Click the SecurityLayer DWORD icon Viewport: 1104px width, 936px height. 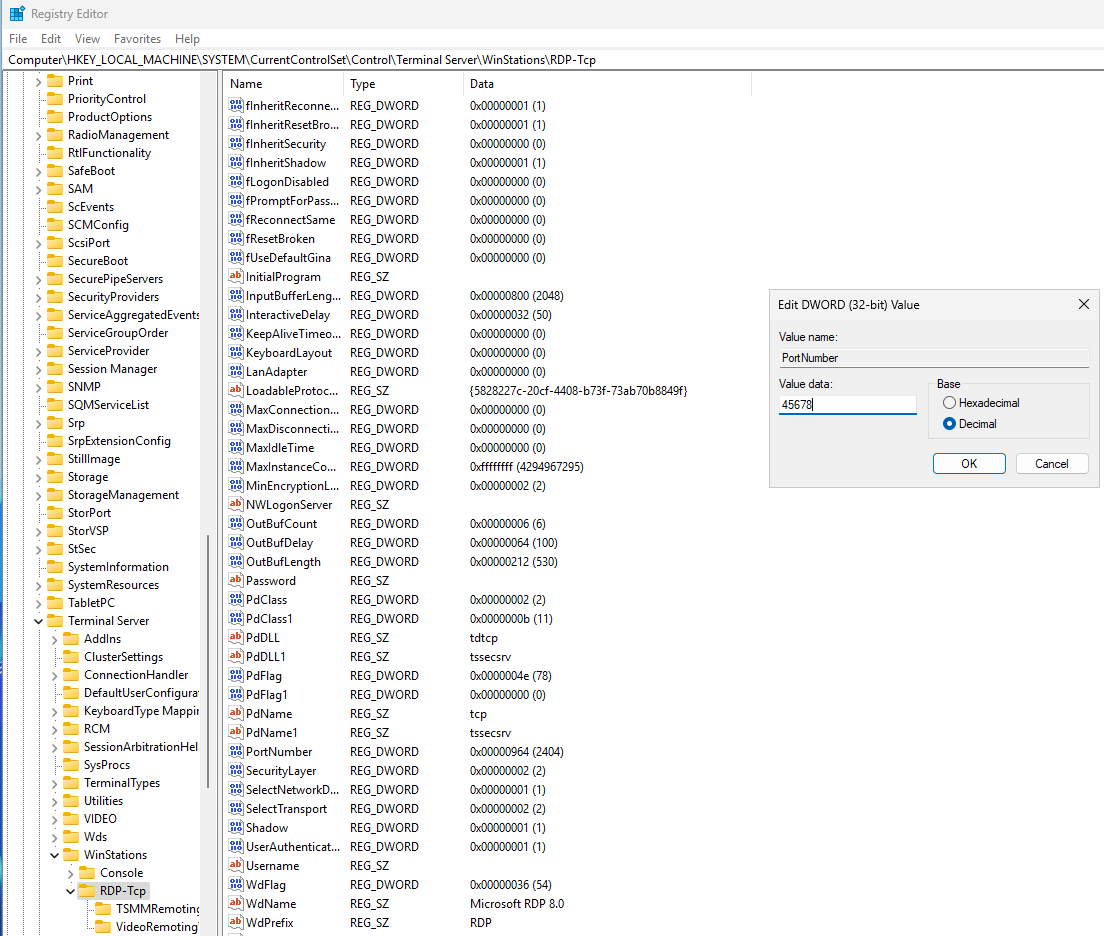coord(236,771)
